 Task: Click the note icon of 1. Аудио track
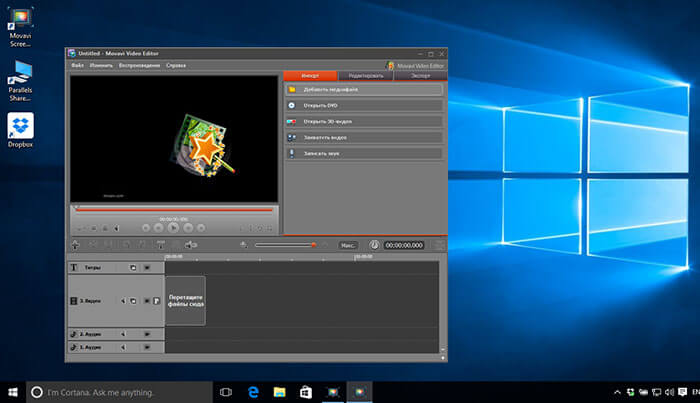(x=74, y=347)
